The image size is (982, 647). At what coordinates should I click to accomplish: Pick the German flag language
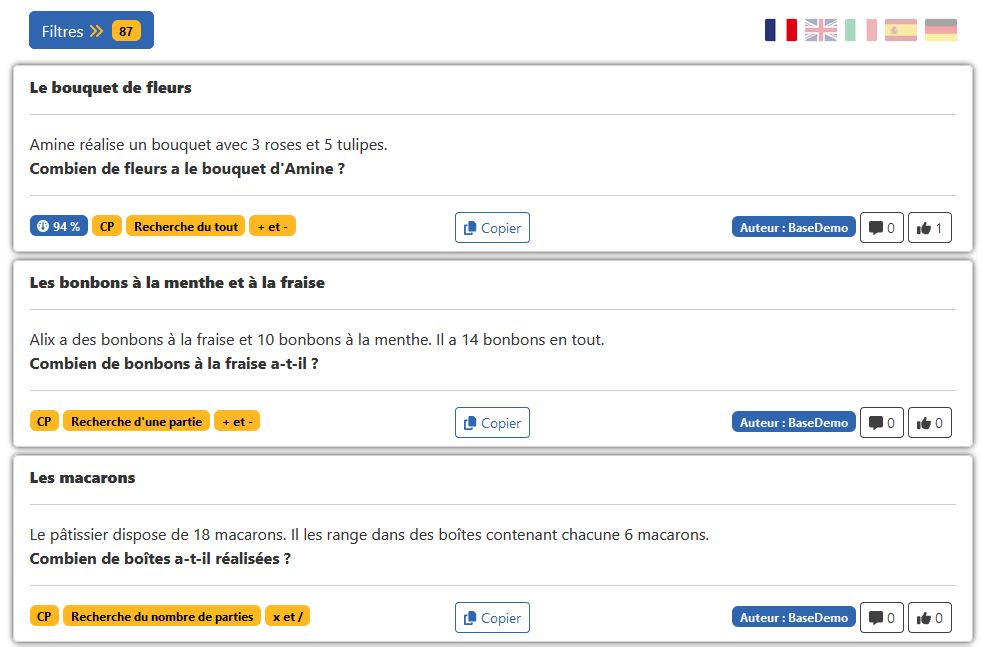[941, 30]
